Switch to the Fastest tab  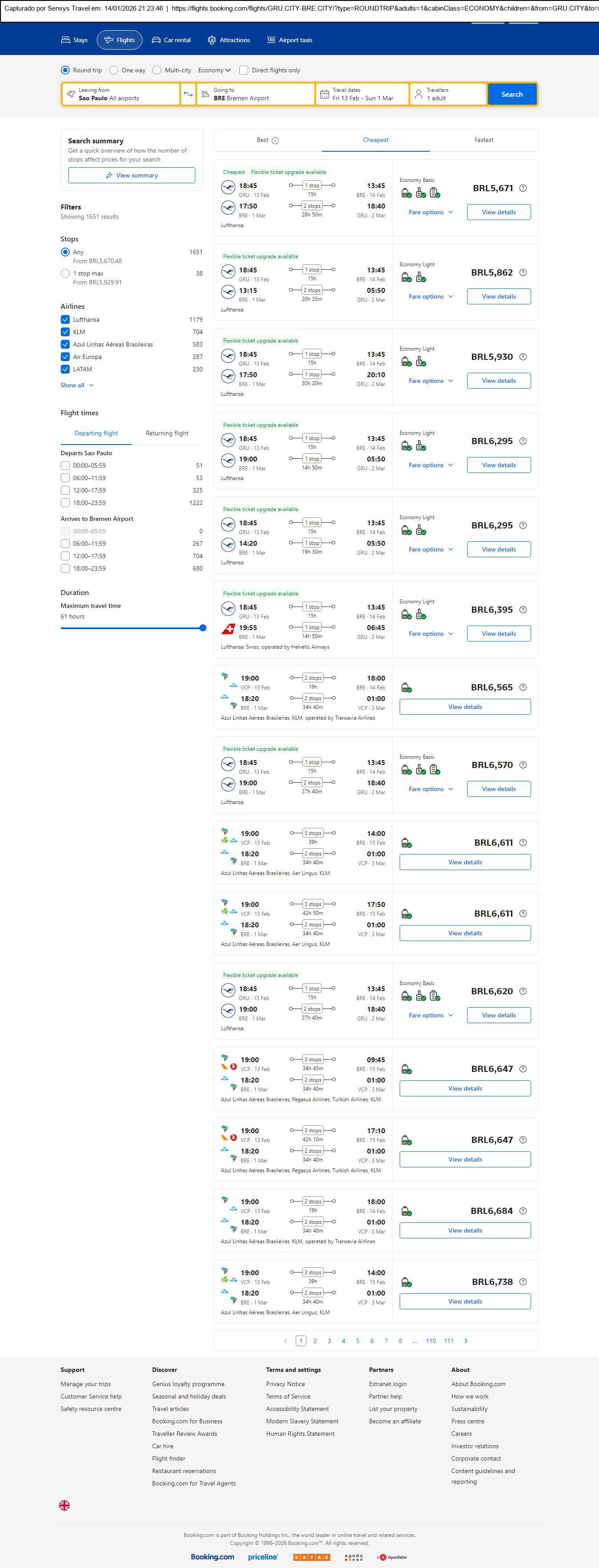tap(484, 140)
